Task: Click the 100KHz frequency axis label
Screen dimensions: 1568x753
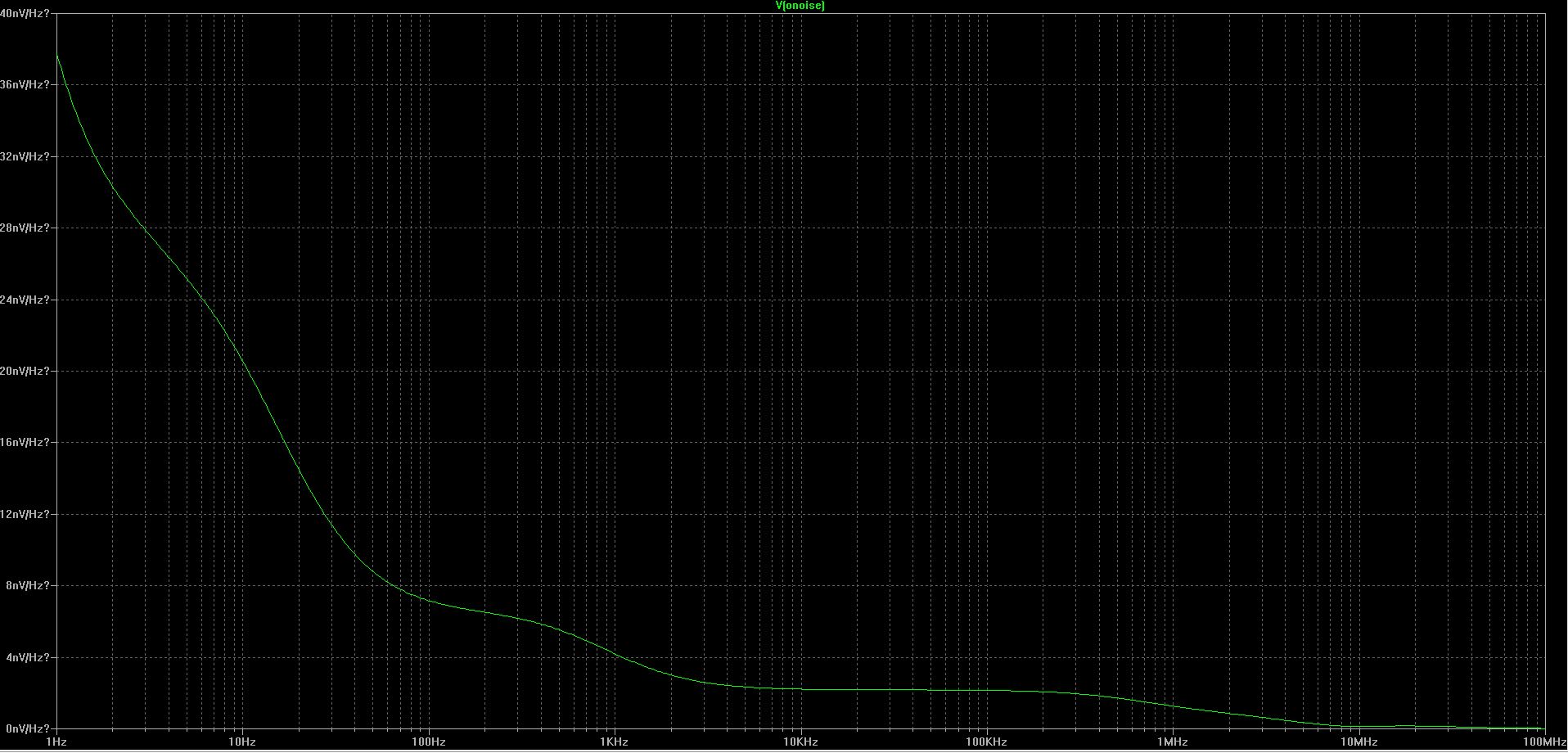Action: 986,742
